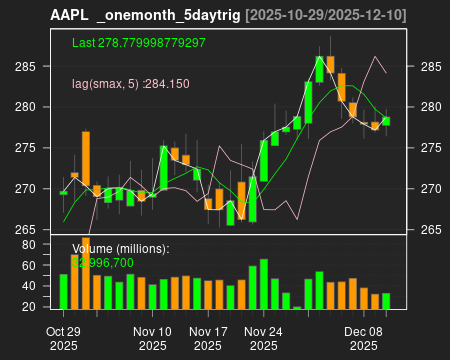Click the tallest green volume bar

click(264, 284)
